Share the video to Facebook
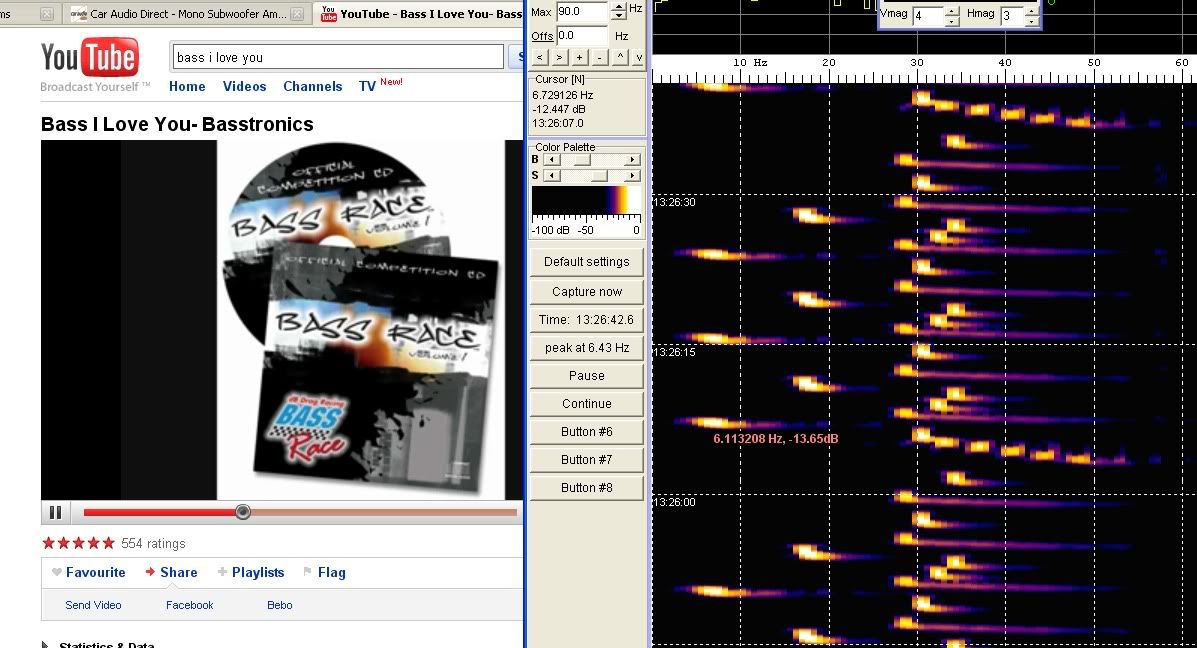Viewport: 1197px width, 648px height. [189, 604]
